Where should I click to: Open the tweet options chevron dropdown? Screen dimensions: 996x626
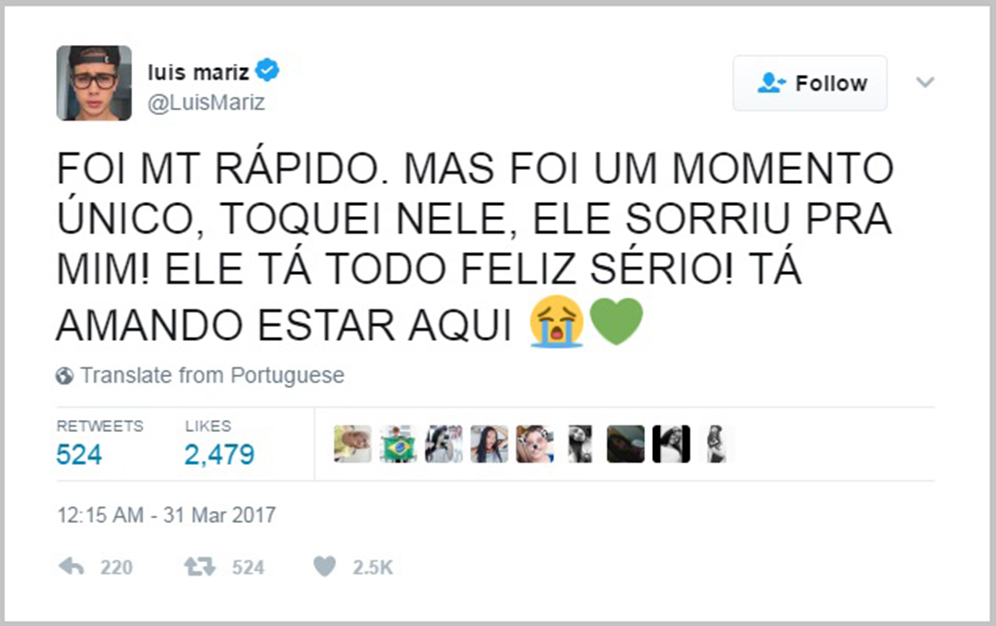pyautogui.click(x=925, y=83)
